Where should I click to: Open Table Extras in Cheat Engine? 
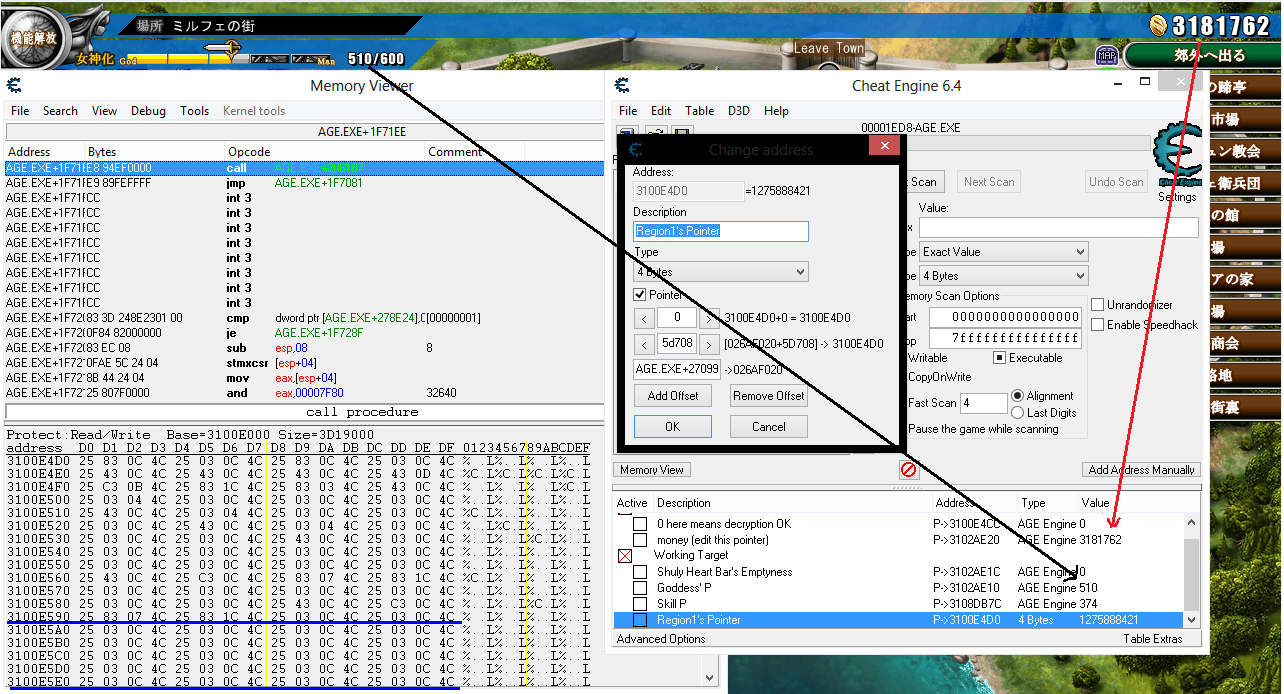pos(1153,639)
